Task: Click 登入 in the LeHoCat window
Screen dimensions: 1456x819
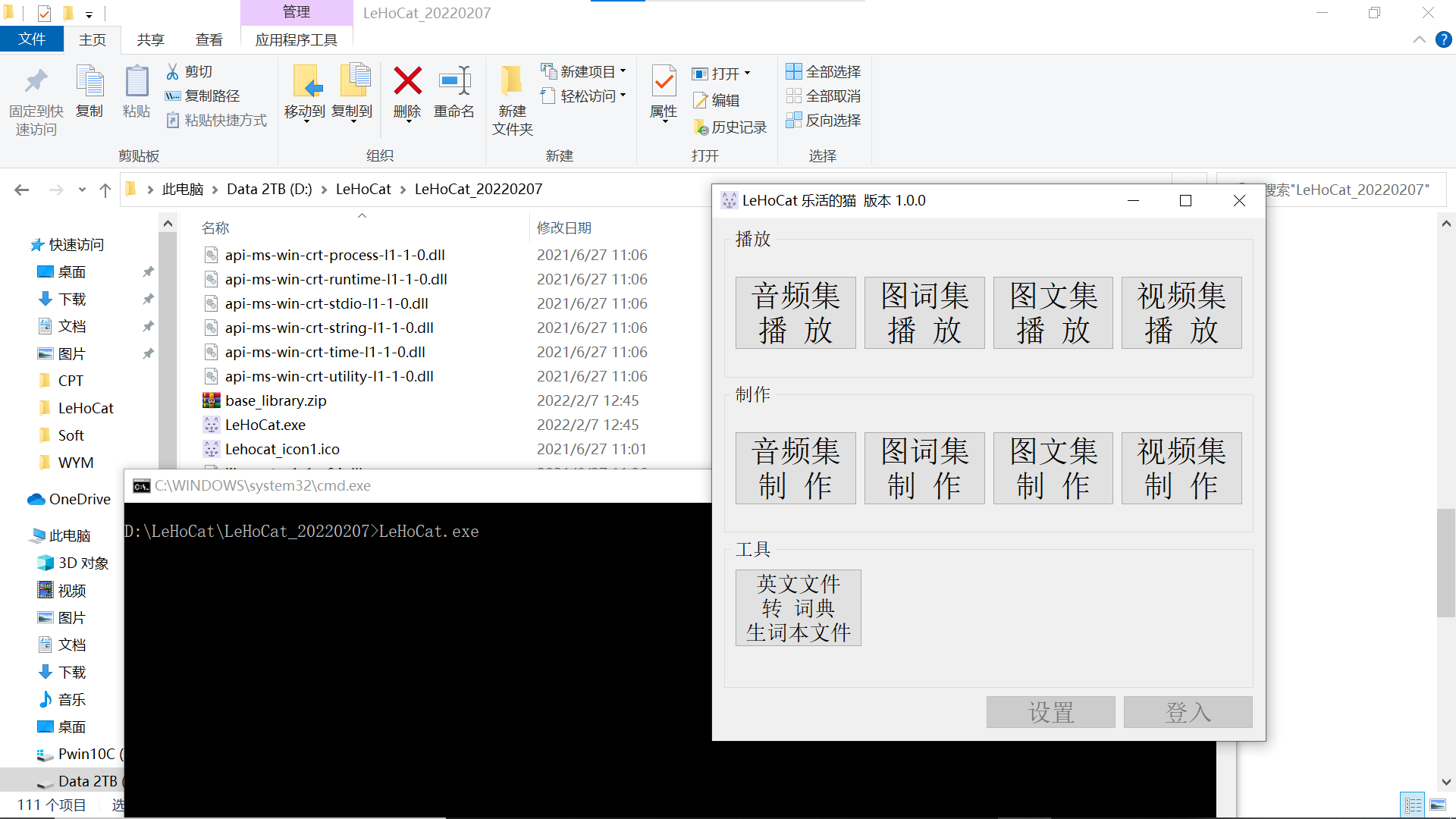Action: pyautogui.click(x=1188, y=712)
